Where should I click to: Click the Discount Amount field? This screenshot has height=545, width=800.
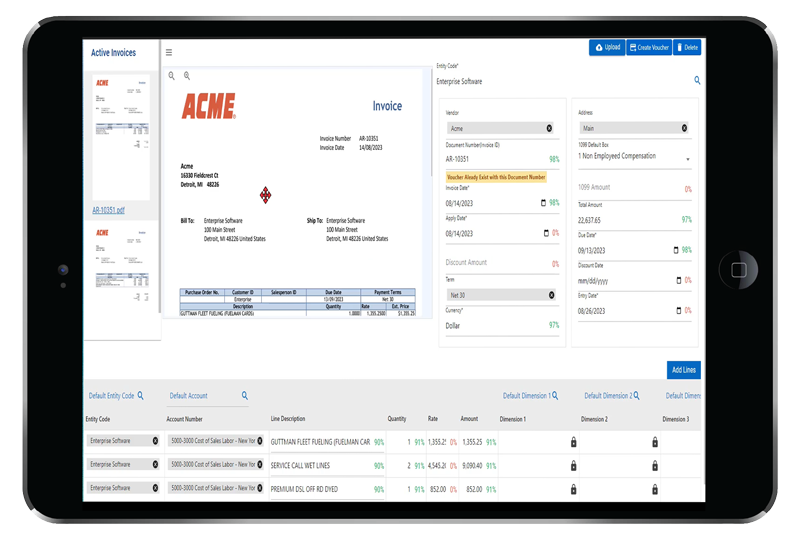(x=502, y=263)
